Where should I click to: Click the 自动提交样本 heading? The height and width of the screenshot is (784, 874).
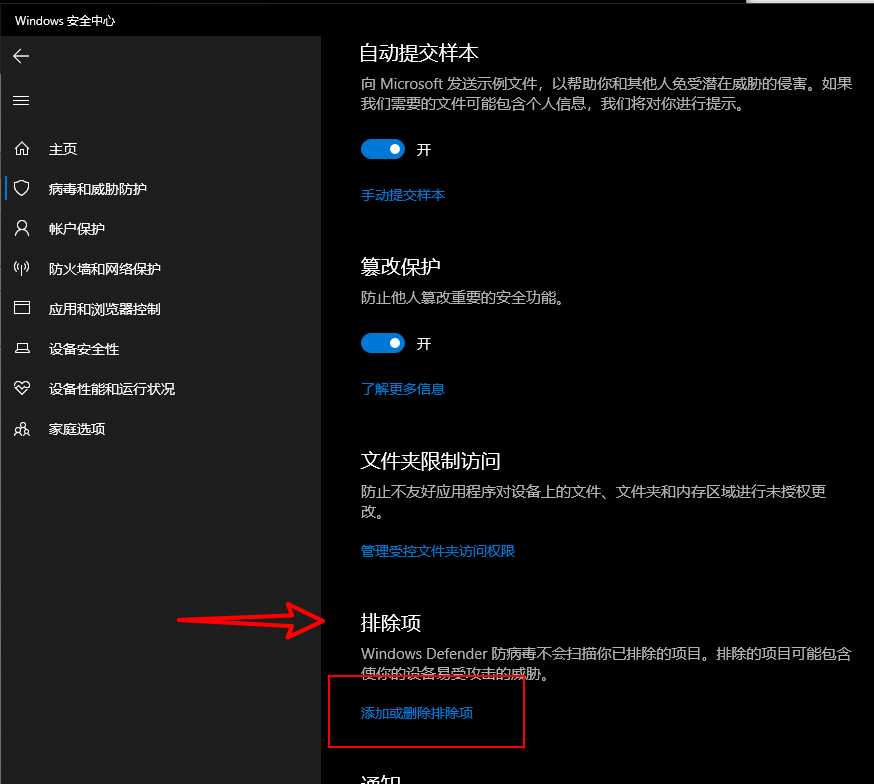[x=419, y=53]
